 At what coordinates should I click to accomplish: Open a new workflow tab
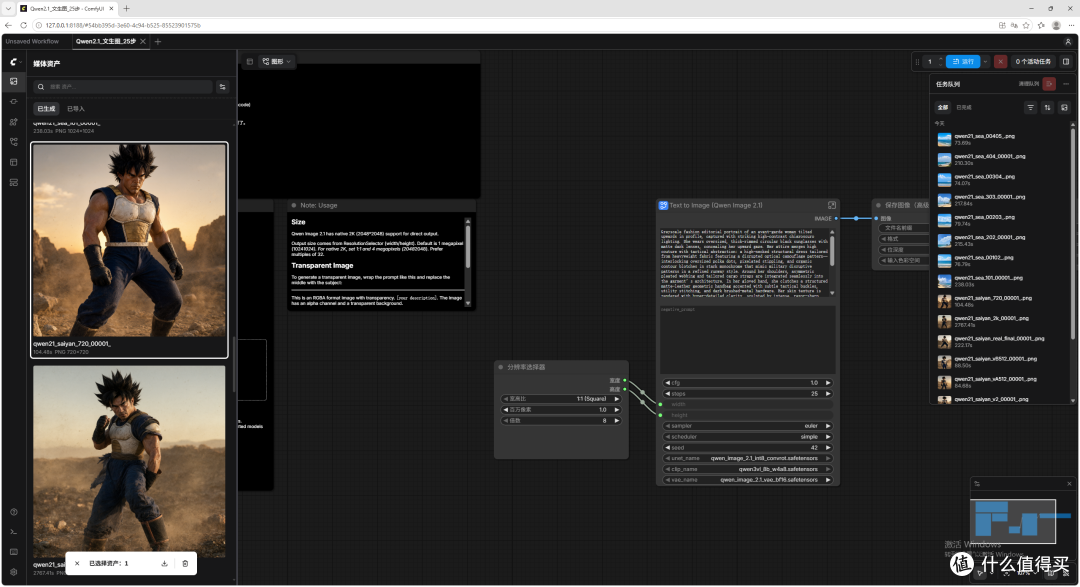tap(158, 41)
